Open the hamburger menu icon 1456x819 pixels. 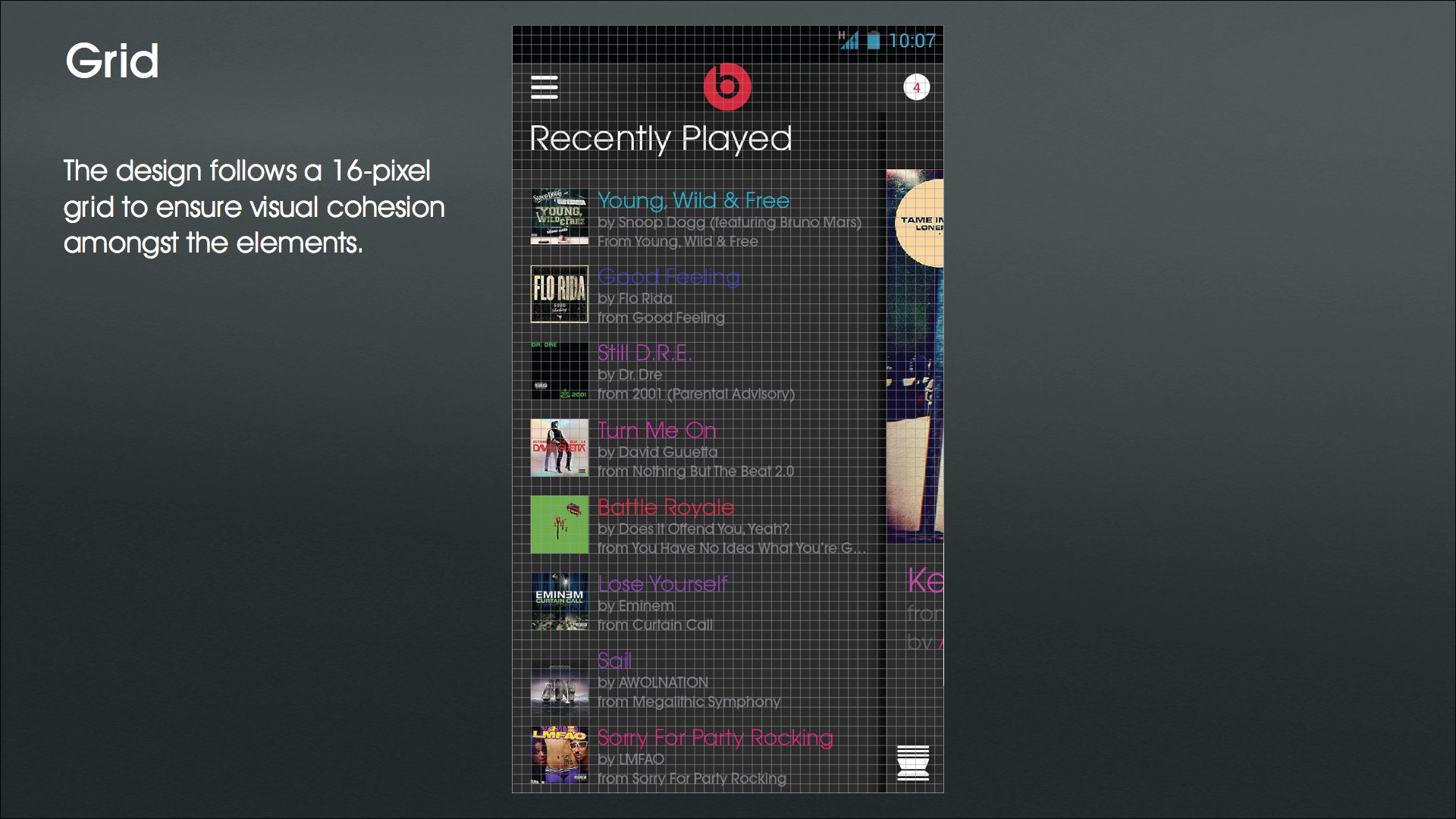[544, 87]
